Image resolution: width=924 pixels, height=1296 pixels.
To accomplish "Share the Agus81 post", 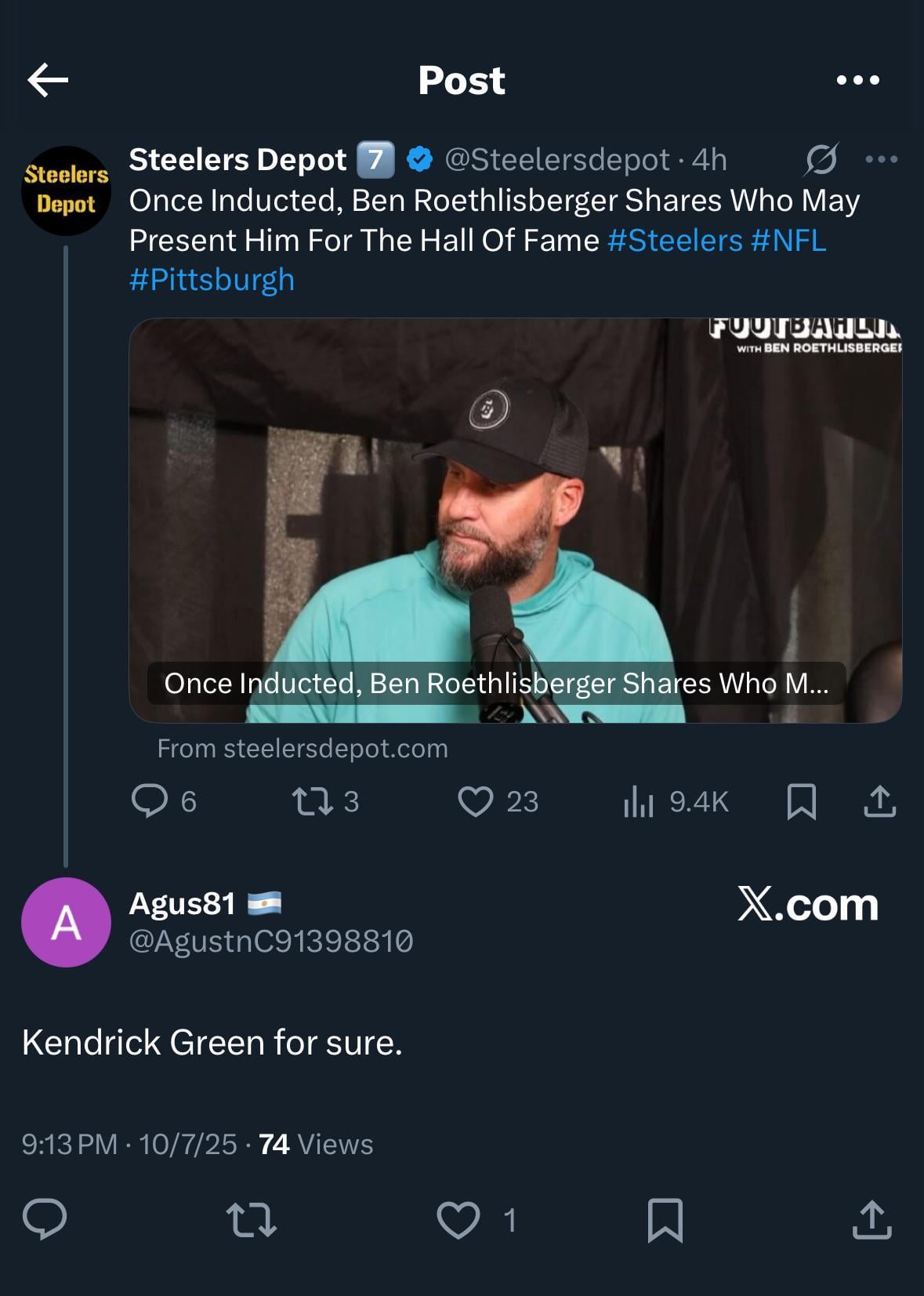I will tap(872, 1220).
